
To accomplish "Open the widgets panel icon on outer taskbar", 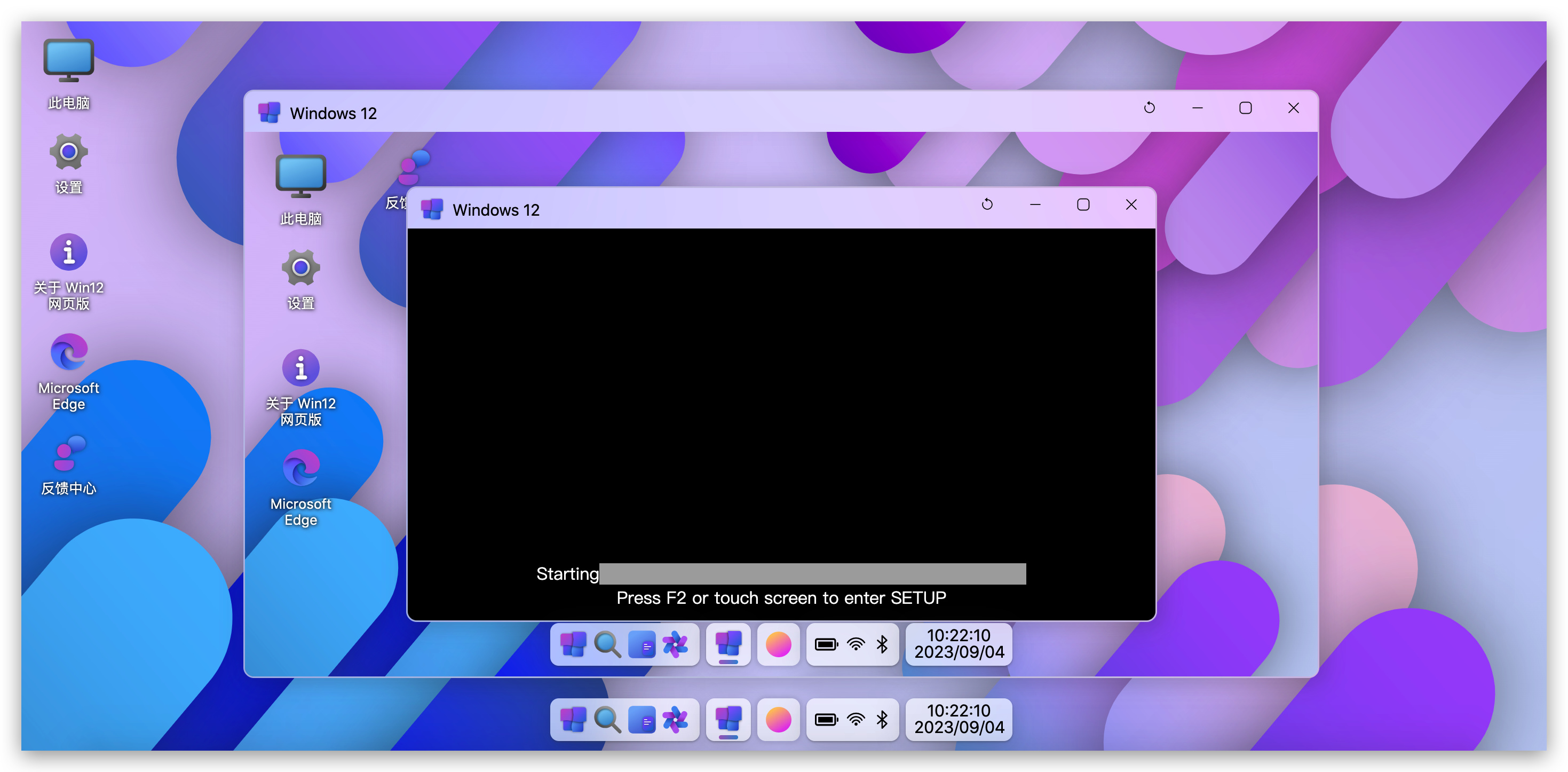I will pos(641,720).
